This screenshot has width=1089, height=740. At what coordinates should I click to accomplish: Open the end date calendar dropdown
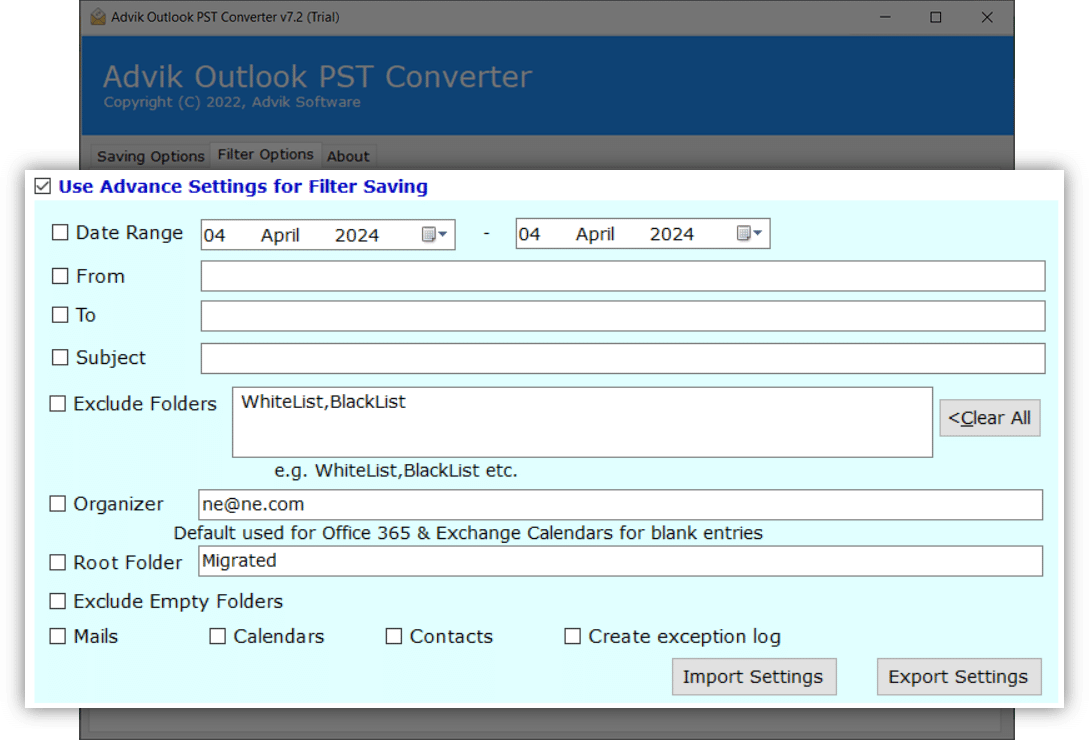[x=750, y=233]
